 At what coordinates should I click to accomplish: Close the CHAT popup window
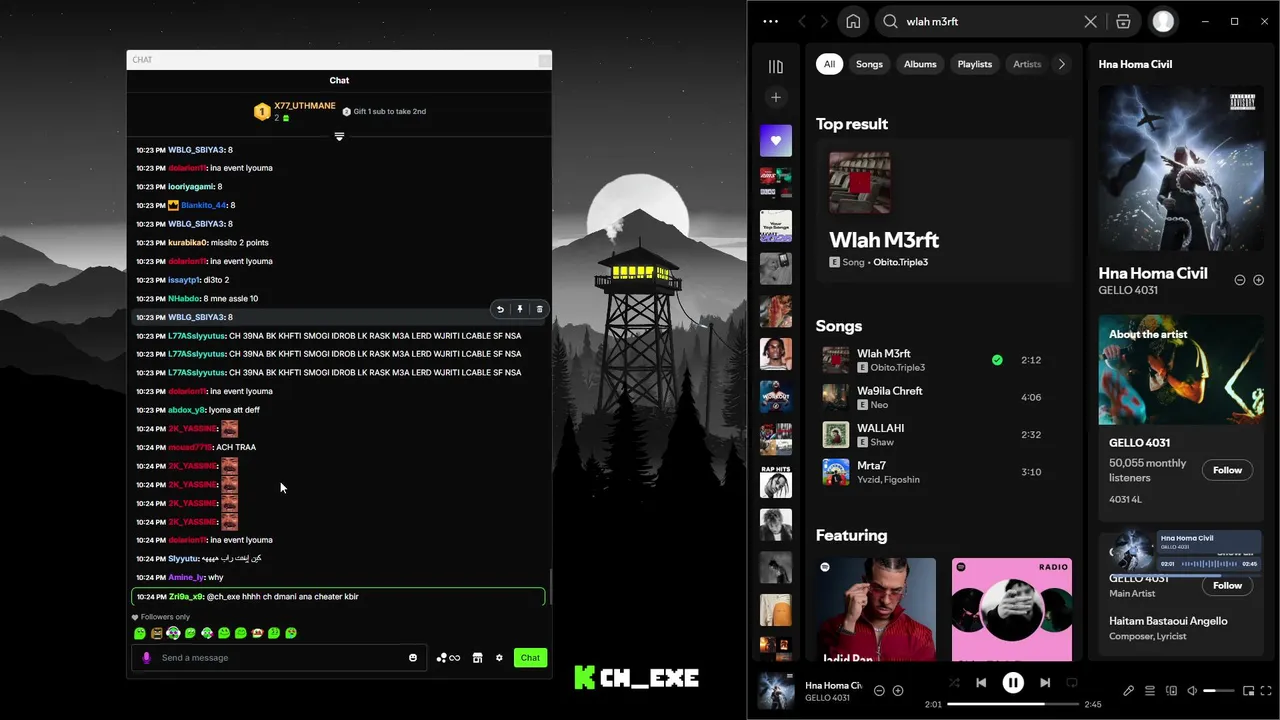pos(544,60)
